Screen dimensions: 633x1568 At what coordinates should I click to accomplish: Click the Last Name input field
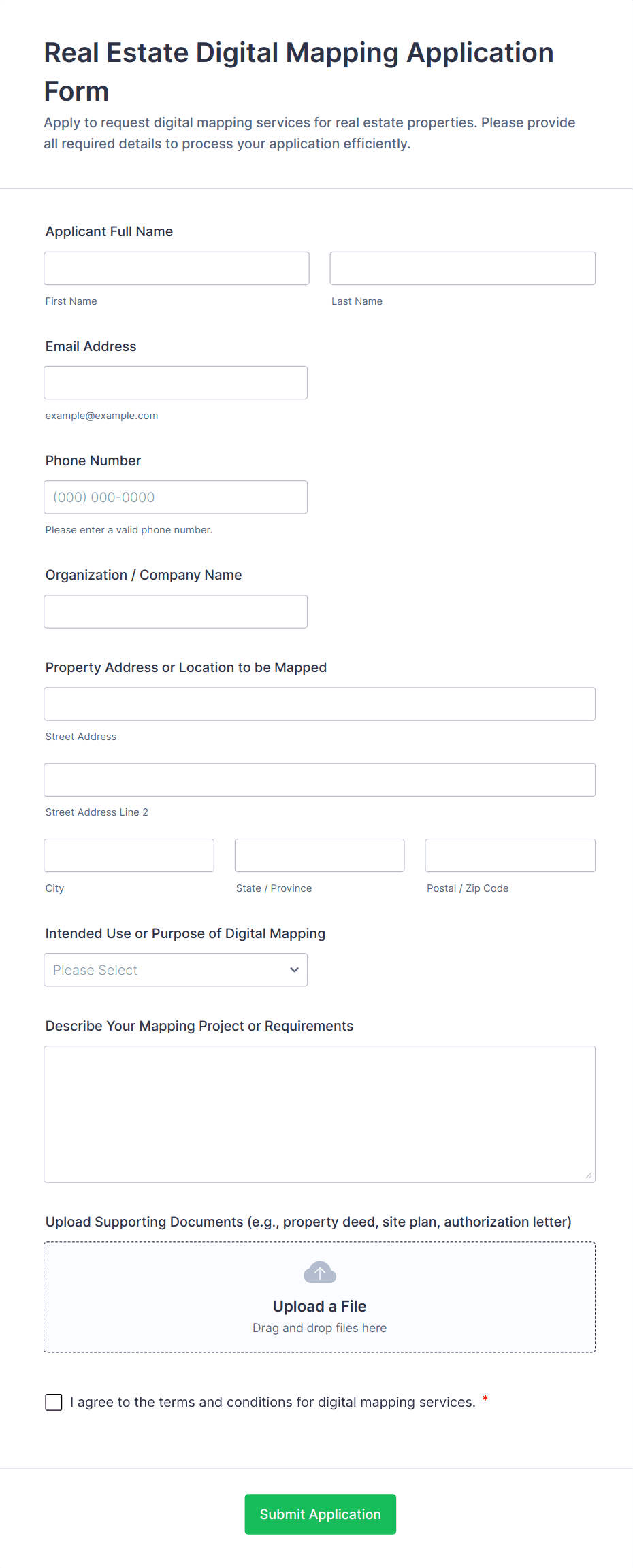click(462, 268)
